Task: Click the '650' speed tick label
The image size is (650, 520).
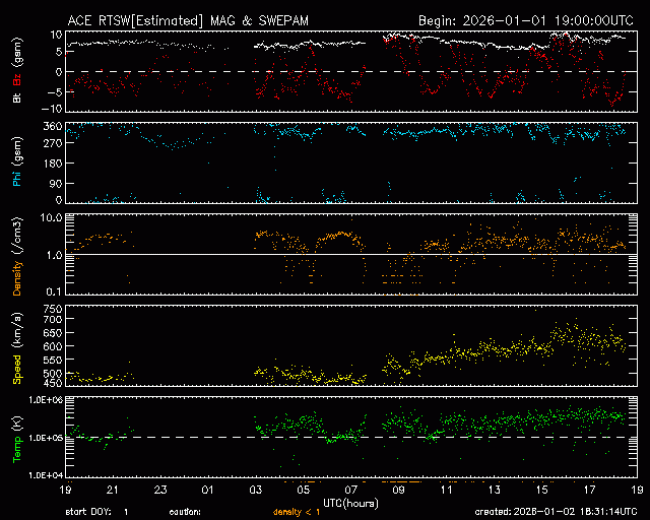Action: coord(53,333)
